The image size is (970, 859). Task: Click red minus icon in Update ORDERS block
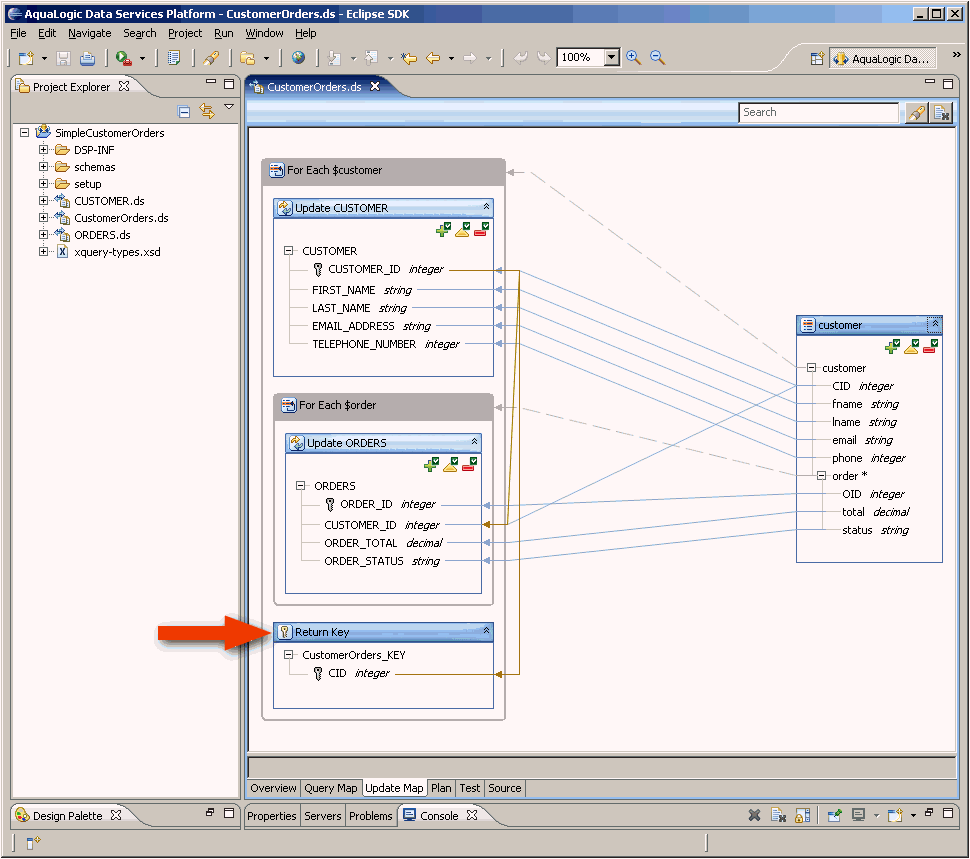pyautogui.click(x=470, y=464)
